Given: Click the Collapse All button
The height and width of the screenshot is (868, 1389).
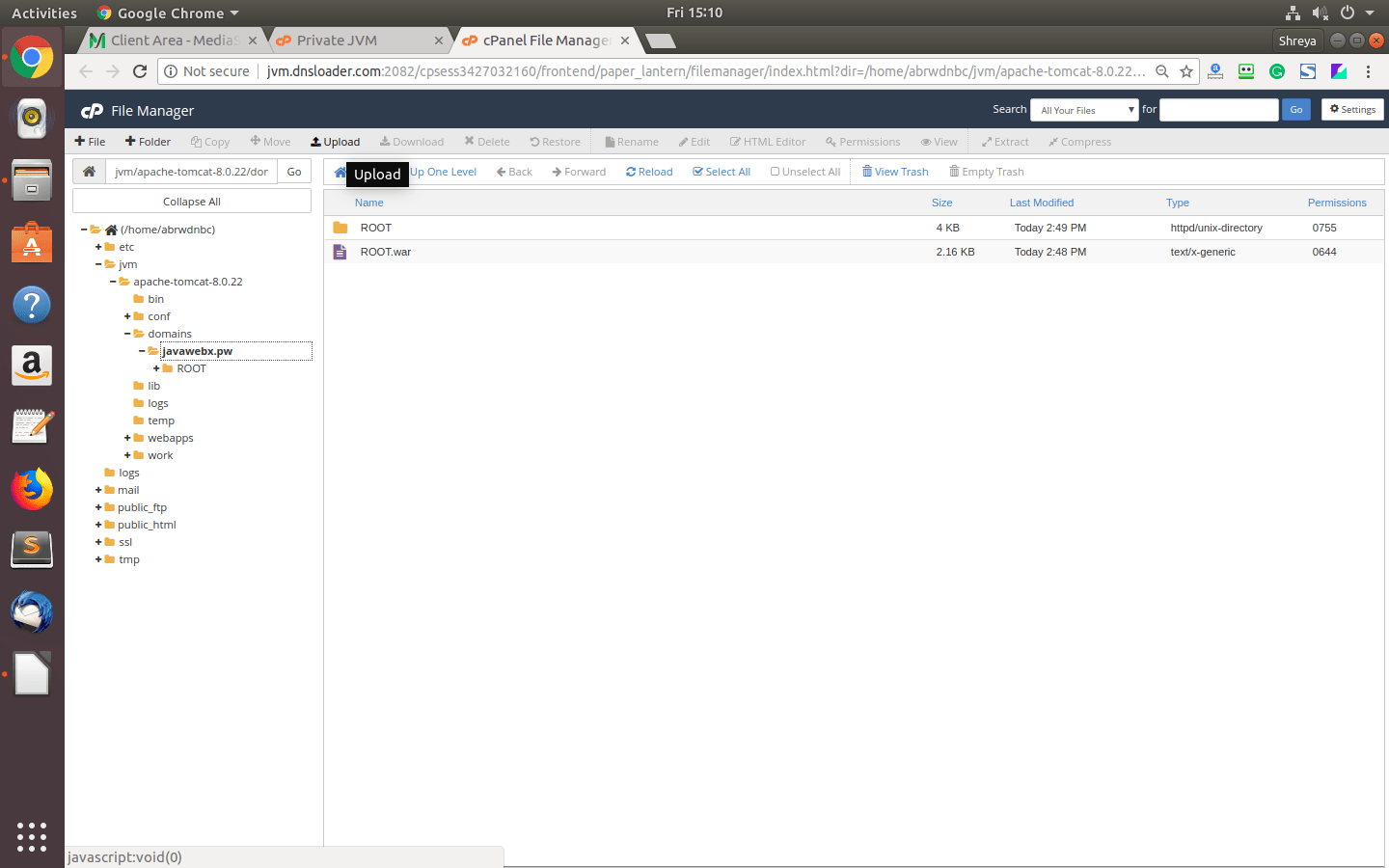Looking at the screenshot, I should pos(191,200).
